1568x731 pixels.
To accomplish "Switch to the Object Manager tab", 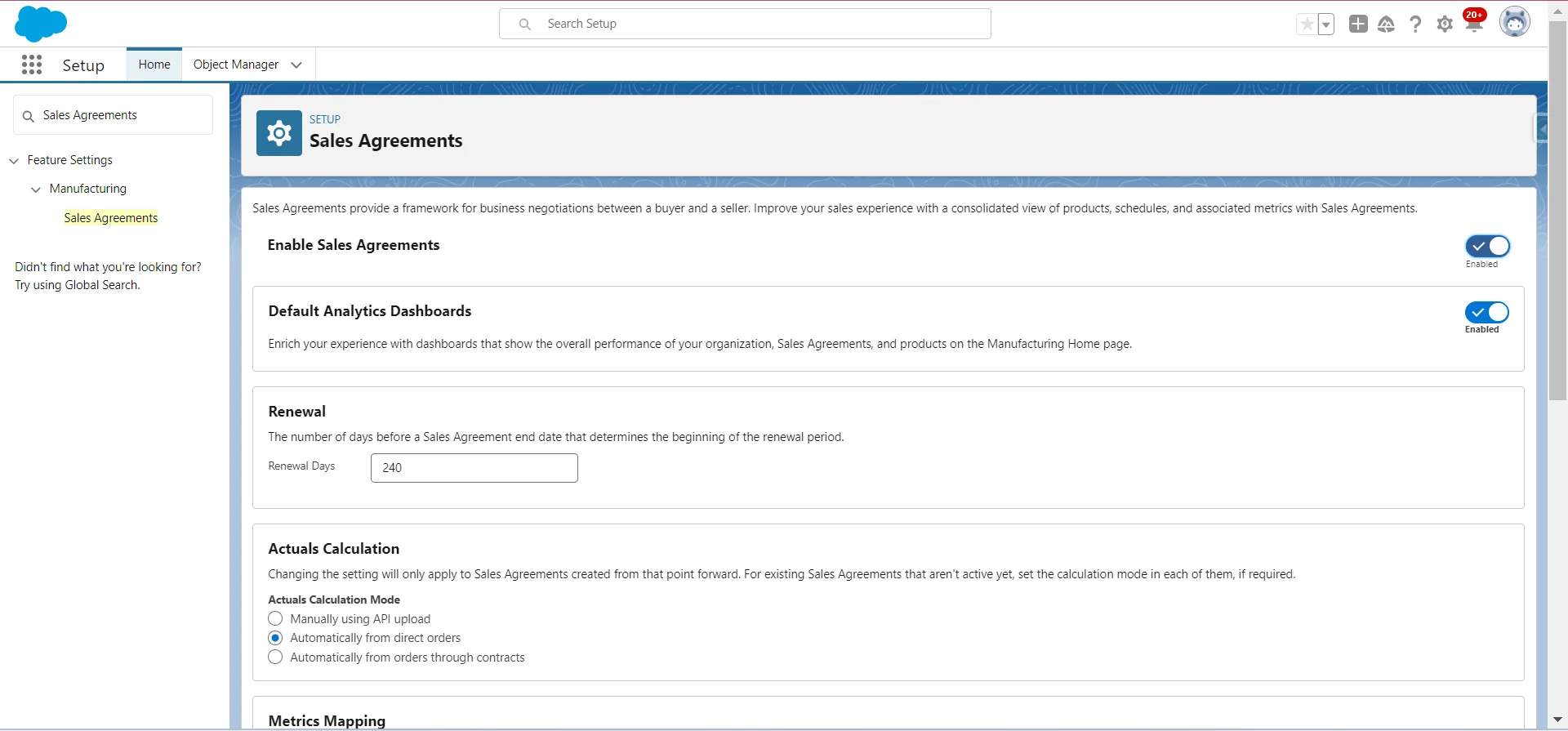I will click(x=236, y=65).
